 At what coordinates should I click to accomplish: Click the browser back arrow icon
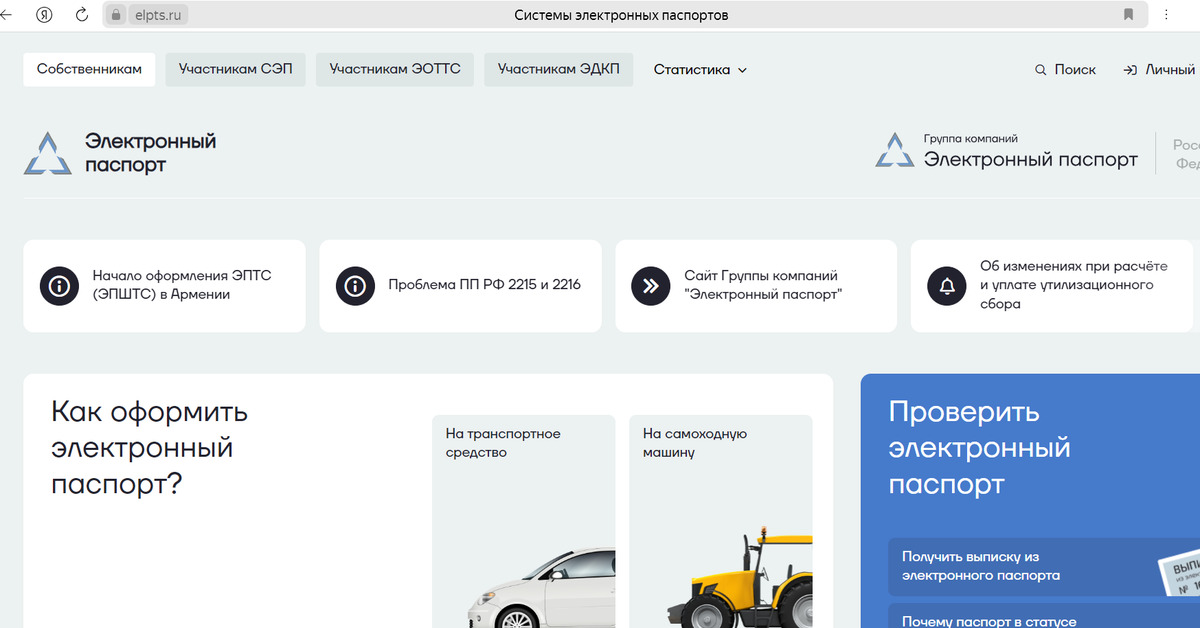[x=7, y=15]
